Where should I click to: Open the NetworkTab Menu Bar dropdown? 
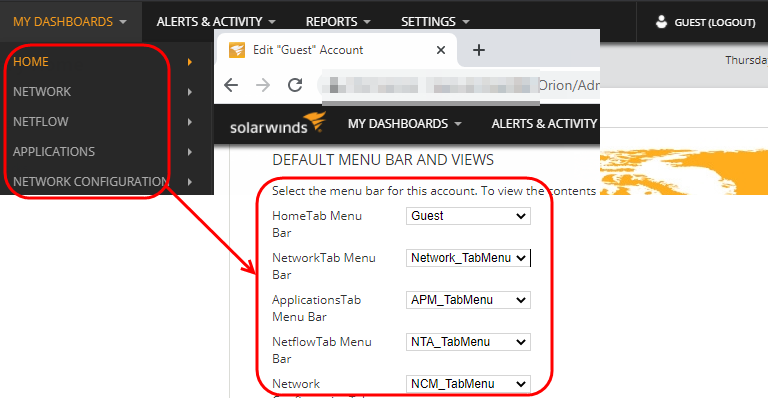pos(468,258)
